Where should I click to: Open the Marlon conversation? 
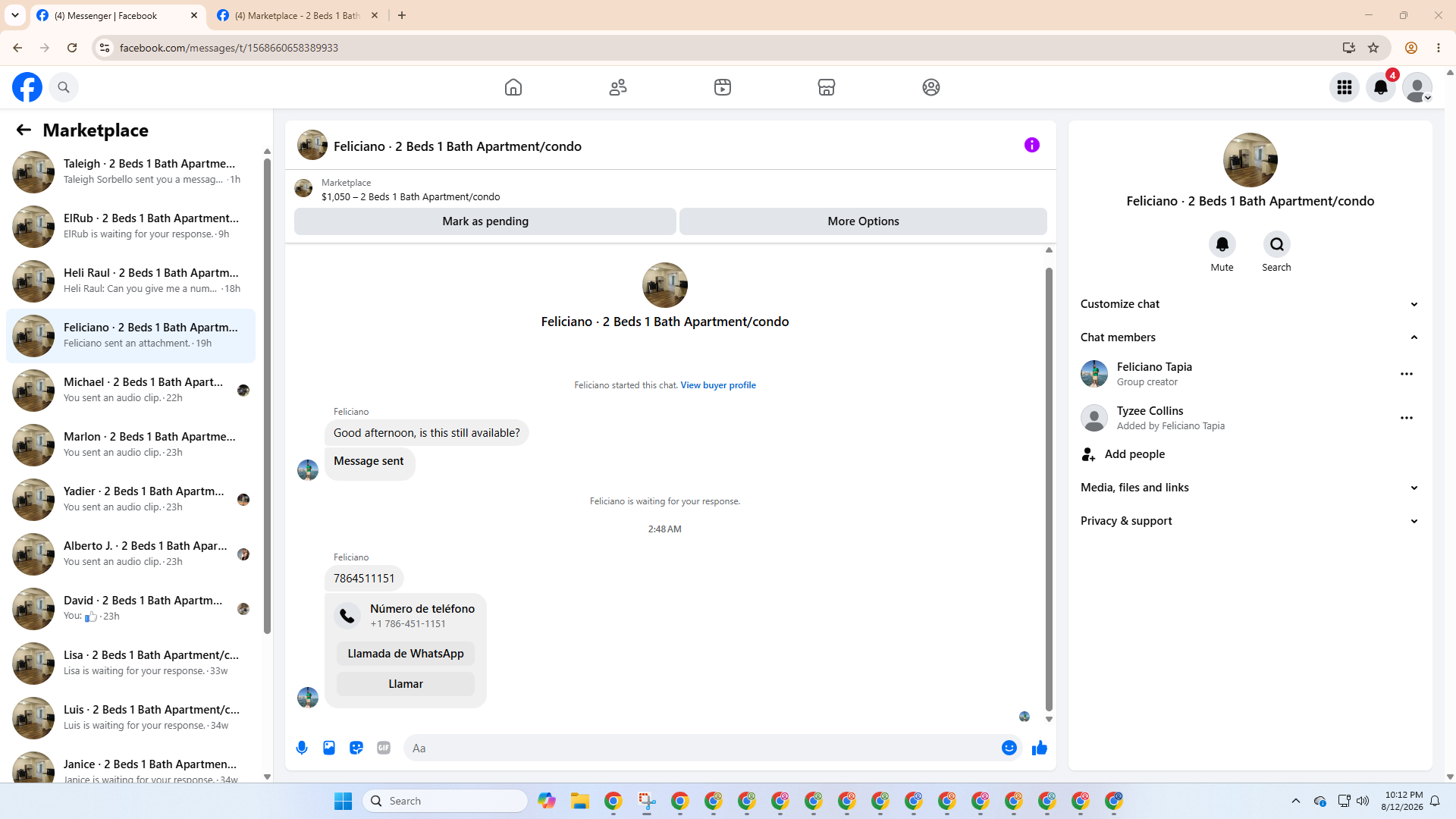[x=131, y=445]
